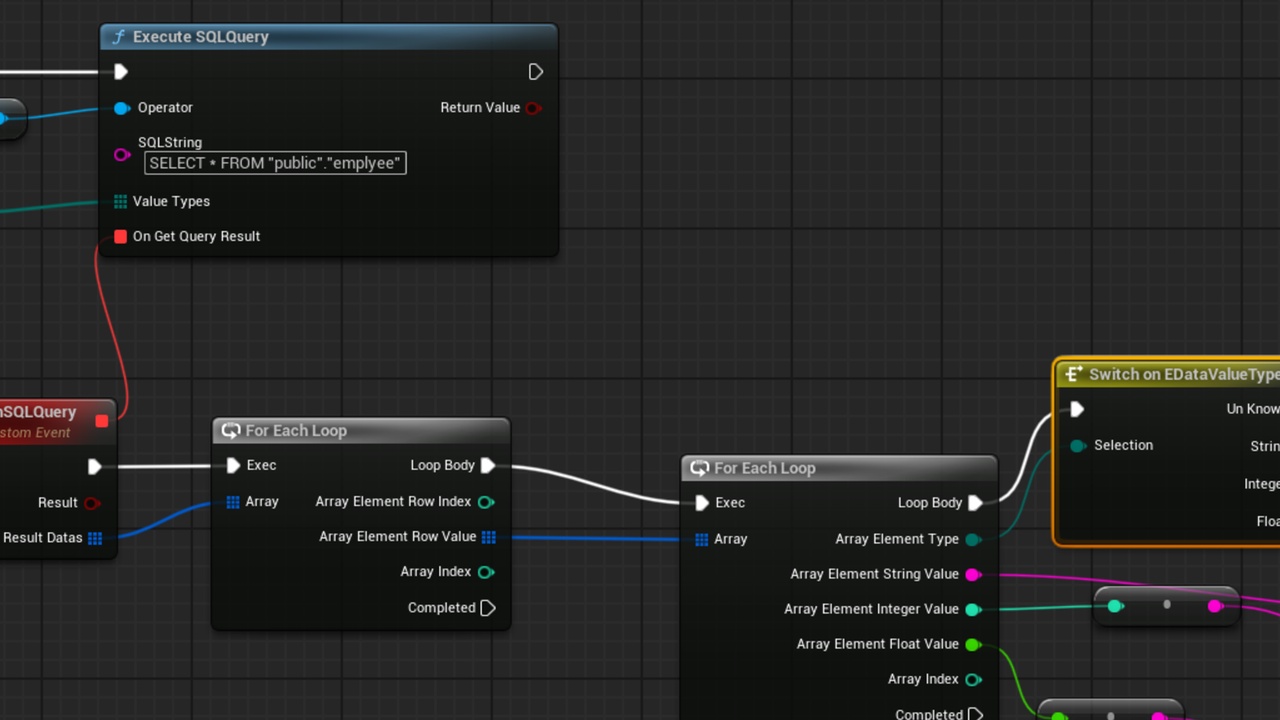
Task: Click the Array Element Float Value green pin
Action: point(972,644)
